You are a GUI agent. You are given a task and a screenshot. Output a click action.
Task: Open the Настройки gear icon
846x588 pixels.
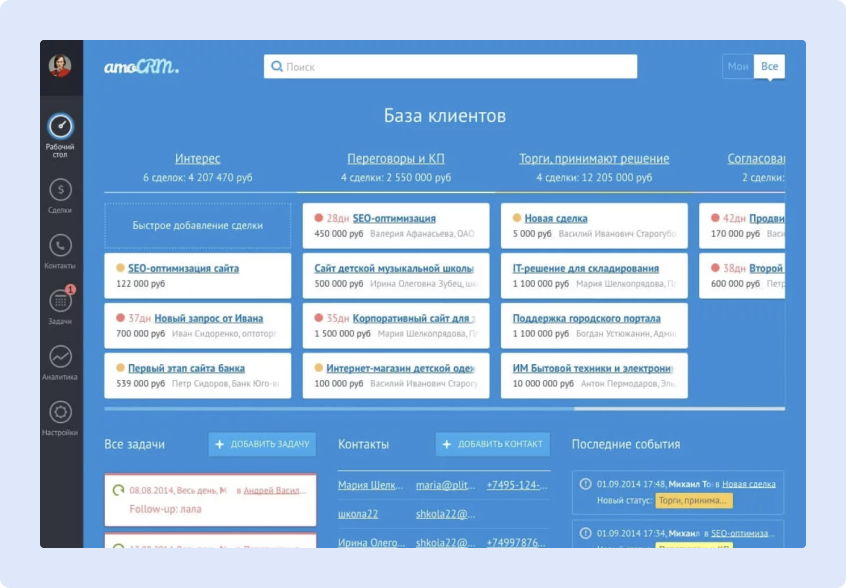coord(60,412)
